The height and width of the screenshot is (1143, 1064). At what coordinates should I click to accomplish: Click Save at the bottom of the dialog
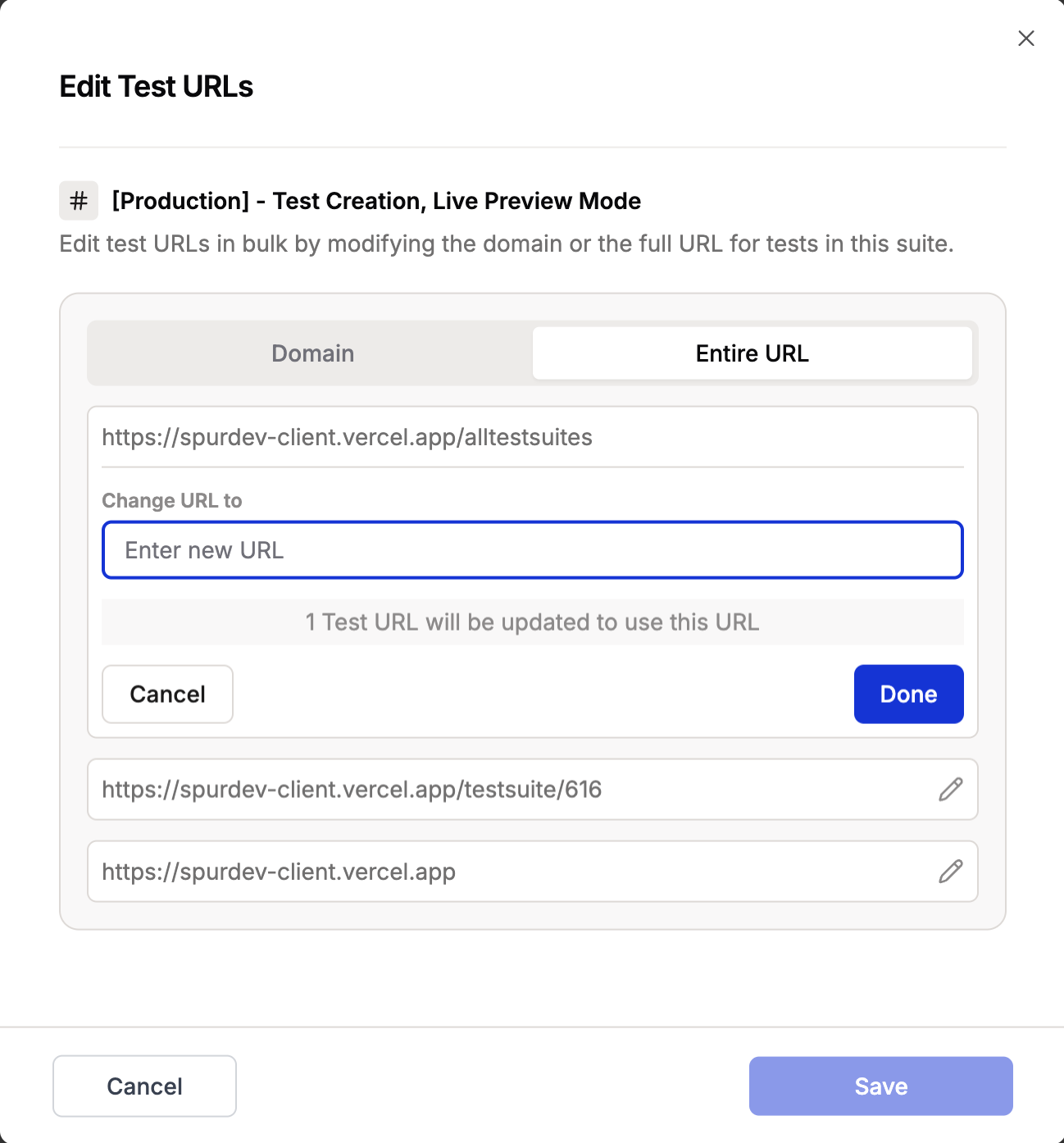(x=880, y=1086)
